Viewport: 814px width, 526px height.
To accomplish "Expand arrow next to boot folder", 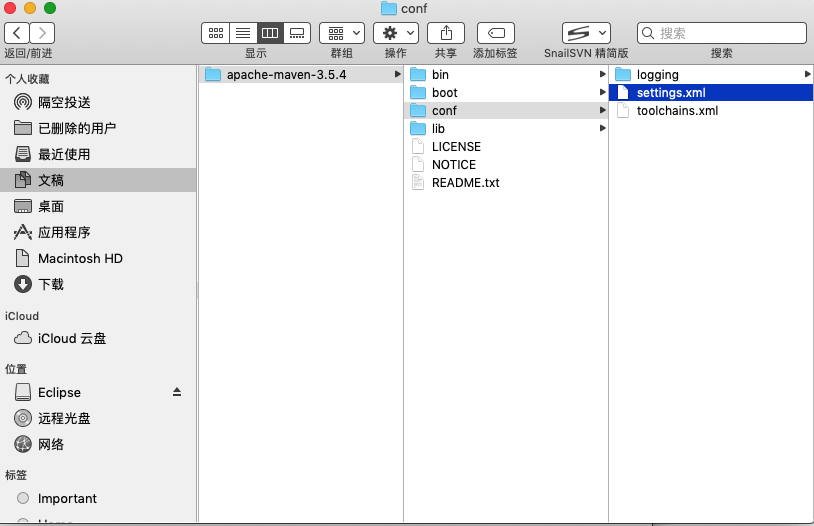I will [602, 92].
